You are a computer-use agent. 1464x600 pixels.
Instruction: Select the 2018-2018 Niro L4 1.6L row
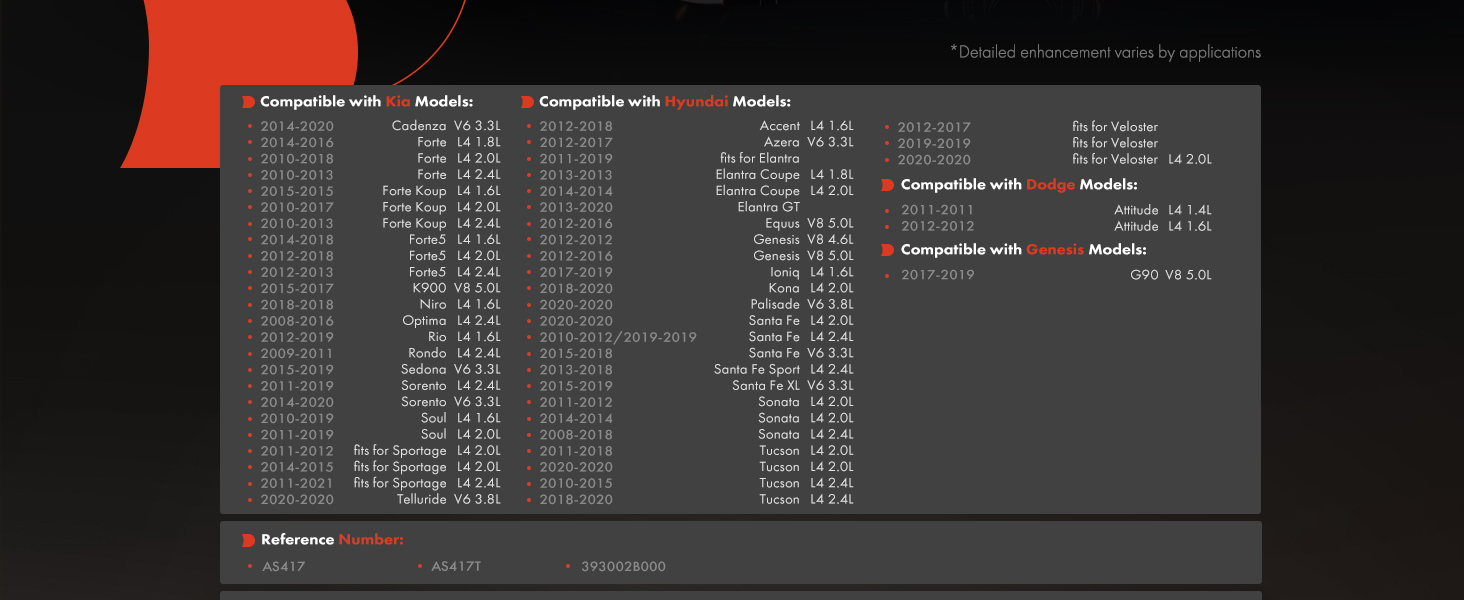click(374, 304)
